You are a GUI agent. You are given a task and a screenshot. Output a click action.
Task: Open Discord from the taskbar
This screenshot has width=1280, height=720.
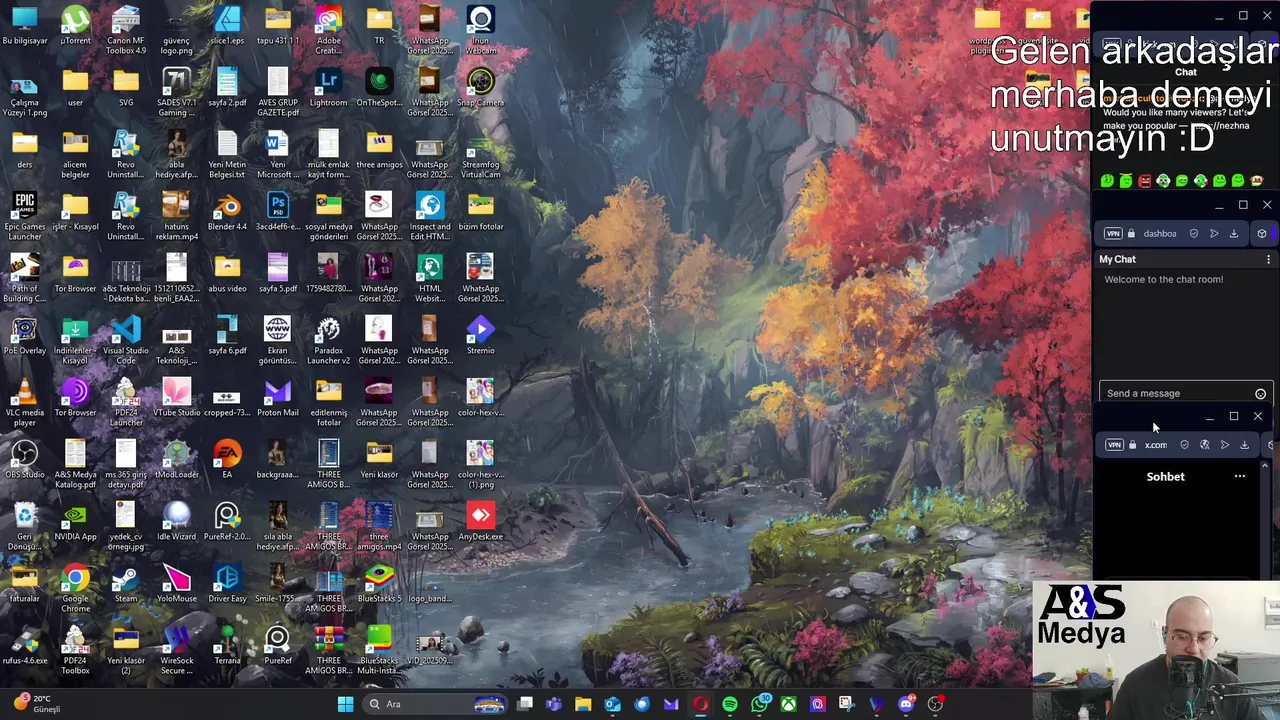906,704
